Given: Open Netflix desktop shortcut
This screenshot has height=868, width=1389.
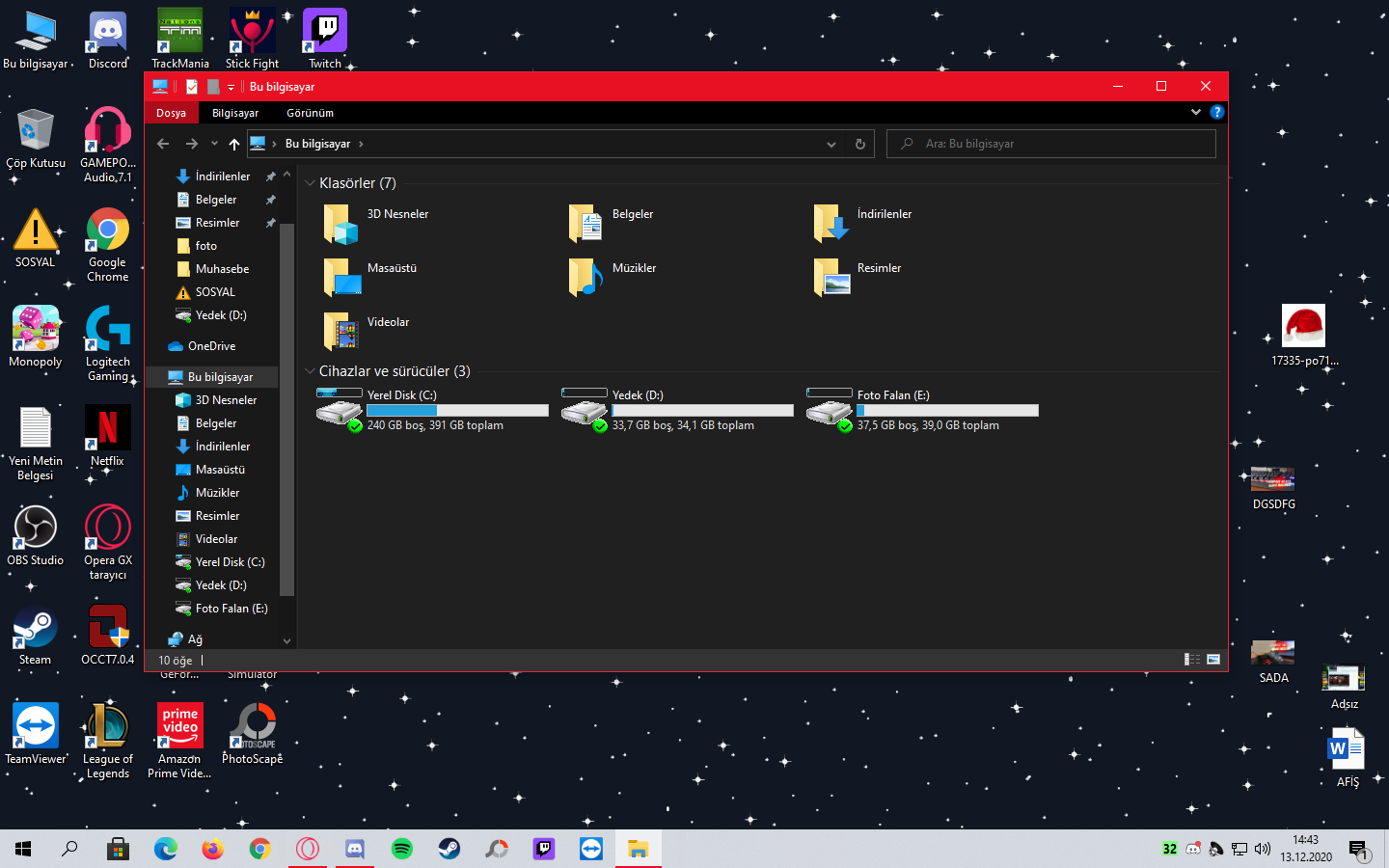Looking at the screenshot, I should pyautogui.click(x=108, y=438).
